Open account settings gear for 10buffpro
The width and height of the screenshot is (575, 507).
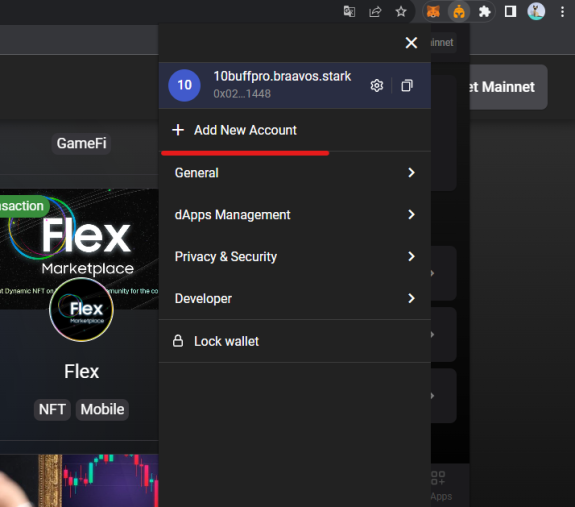point(377,85)
